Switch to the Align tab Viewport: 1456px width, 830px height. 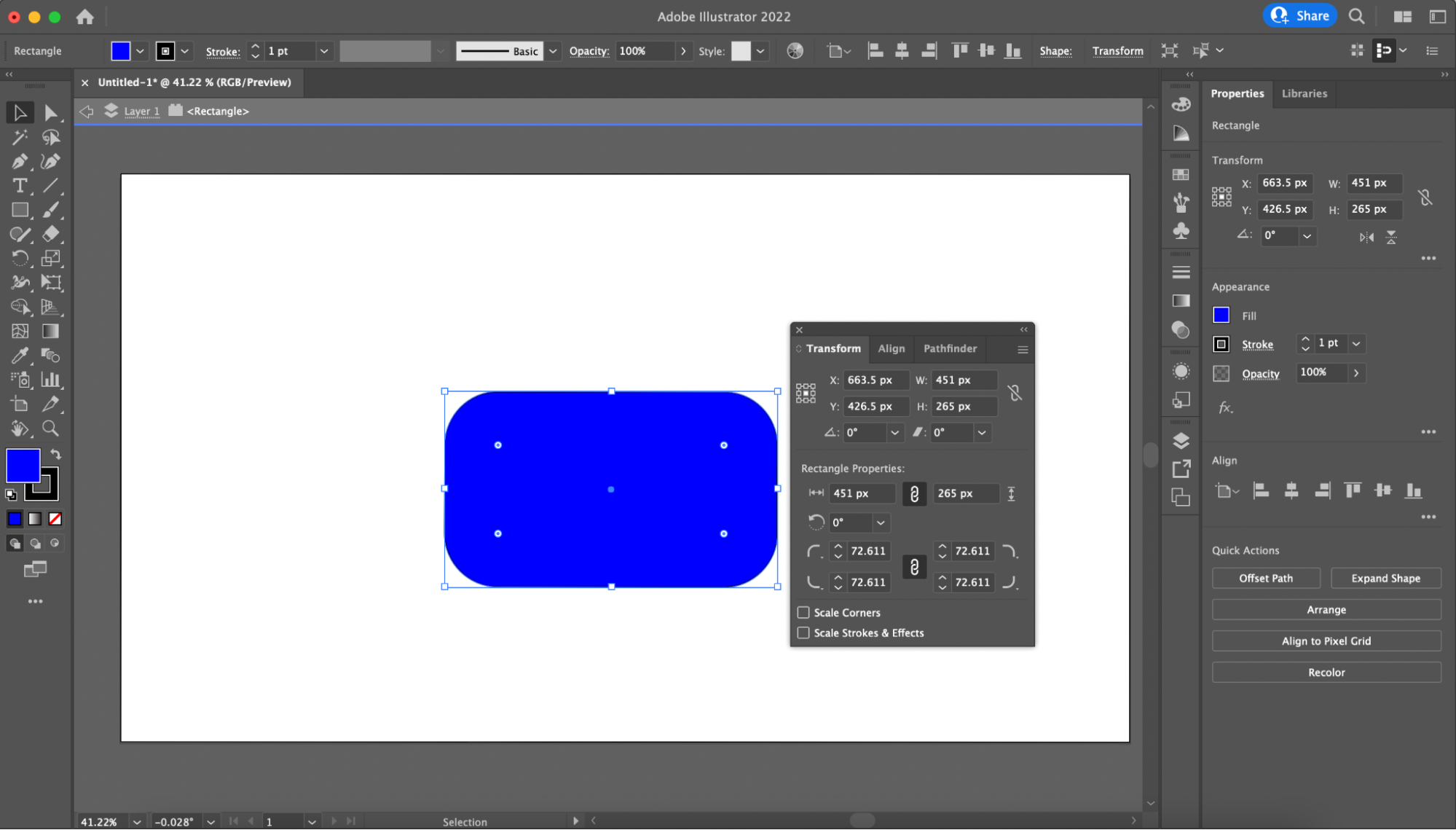(x=890, y=347)
